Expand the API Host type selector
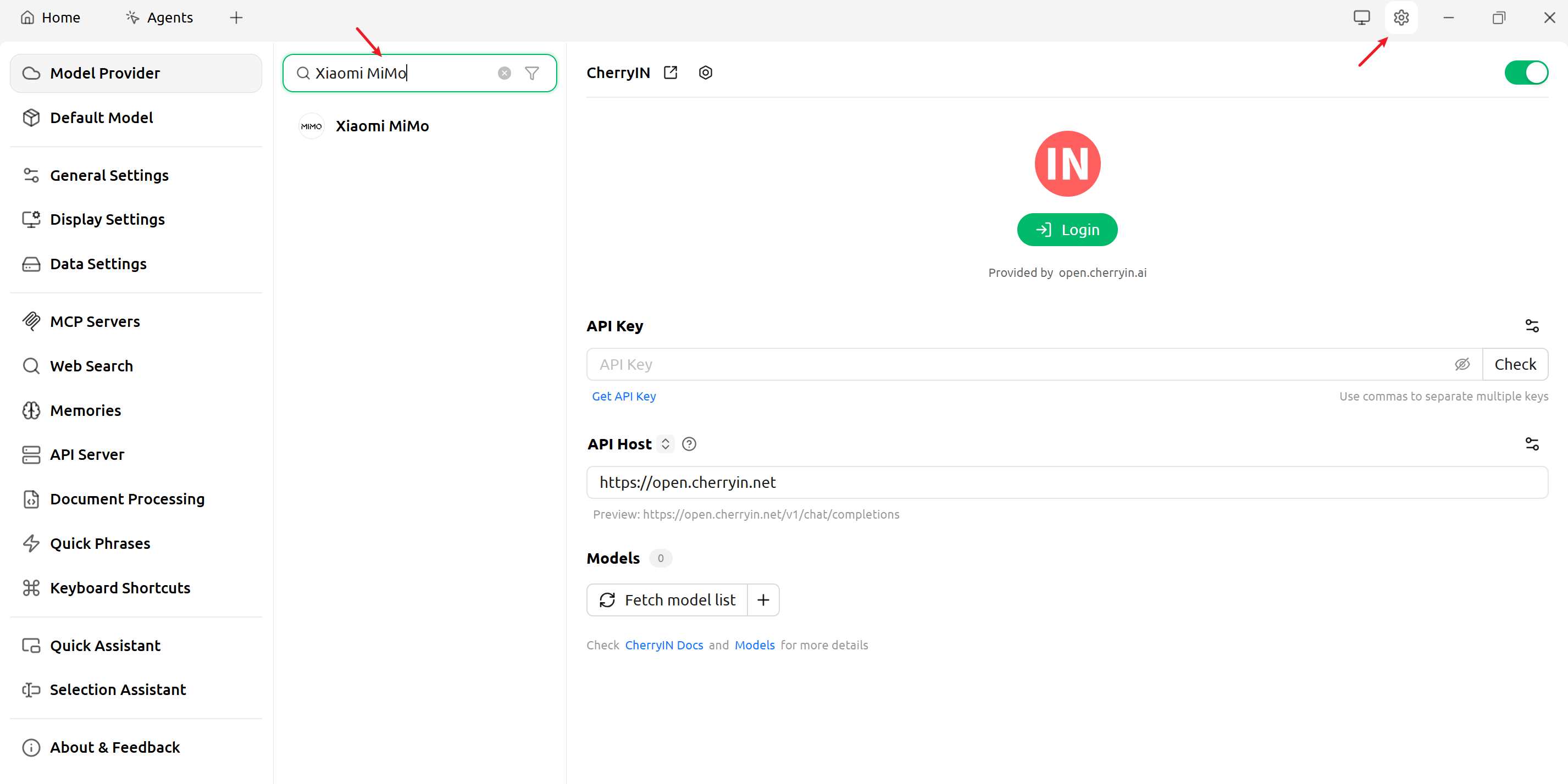 [666, 444]
